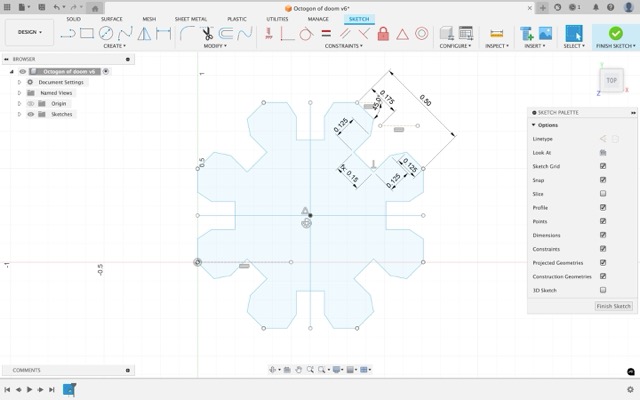The image size is (640, 400).
Task: Open the DESIGN workspace dropdown
Action: [29, 32]
